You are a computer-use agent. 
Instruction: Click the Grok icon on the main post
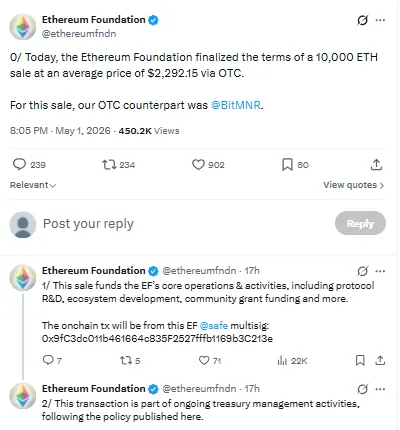tap(363, 20)
